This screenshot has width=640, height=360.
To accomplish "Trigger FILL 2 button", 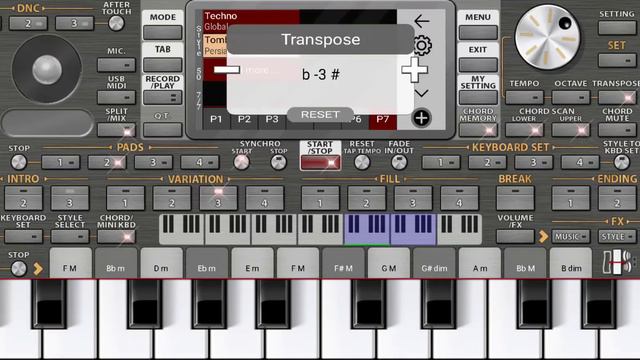I will coord(367,198).
